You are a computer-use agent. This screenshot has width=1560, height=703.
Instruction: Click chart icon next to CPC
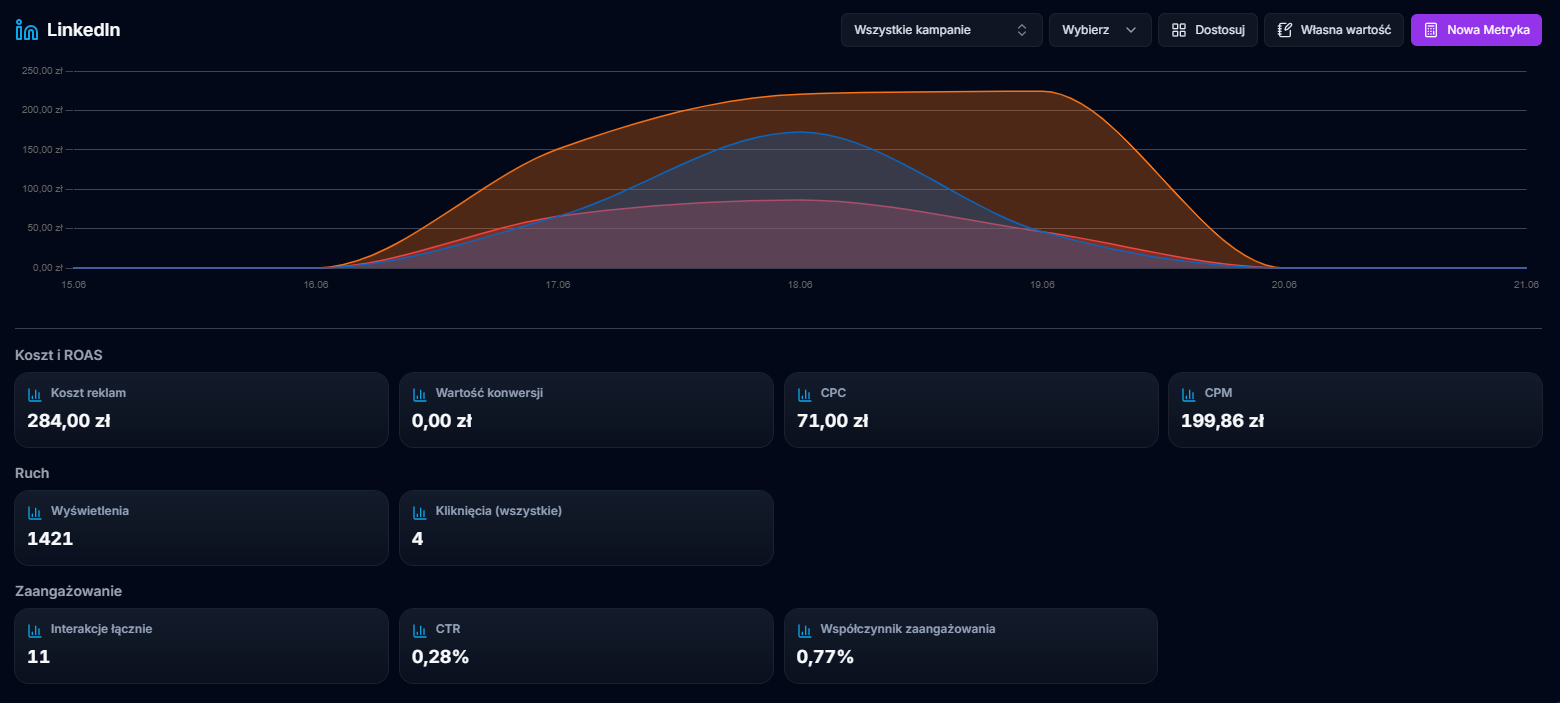(804, 394)
